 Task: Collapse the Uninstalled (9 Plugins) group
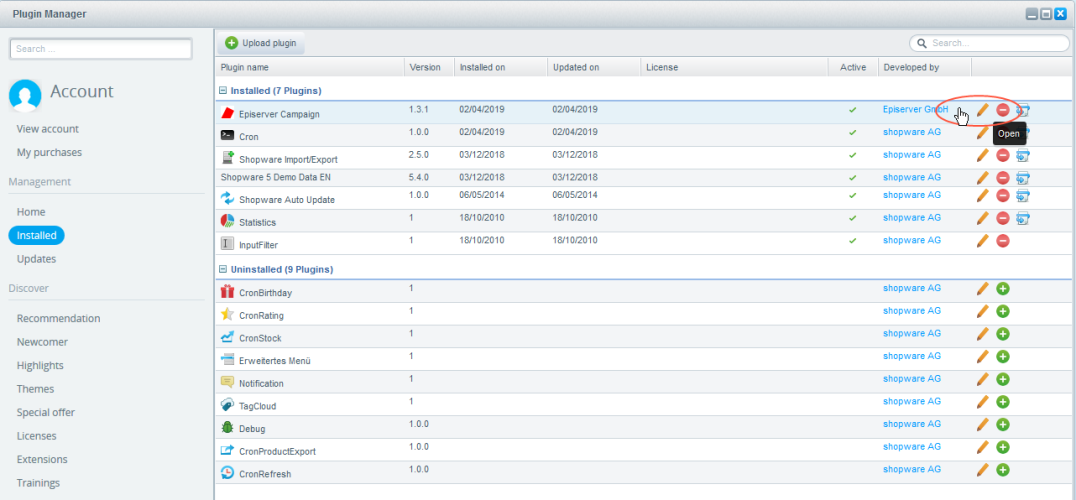[223, 270]
